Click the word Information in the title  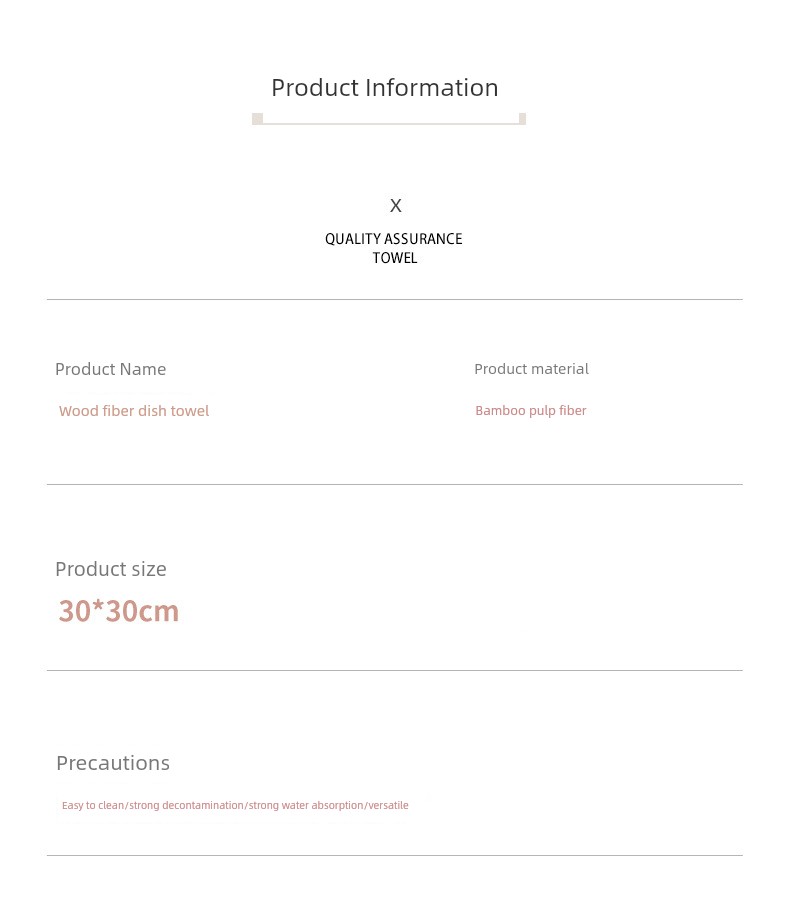pyautogui.click(x=432, y=88)
